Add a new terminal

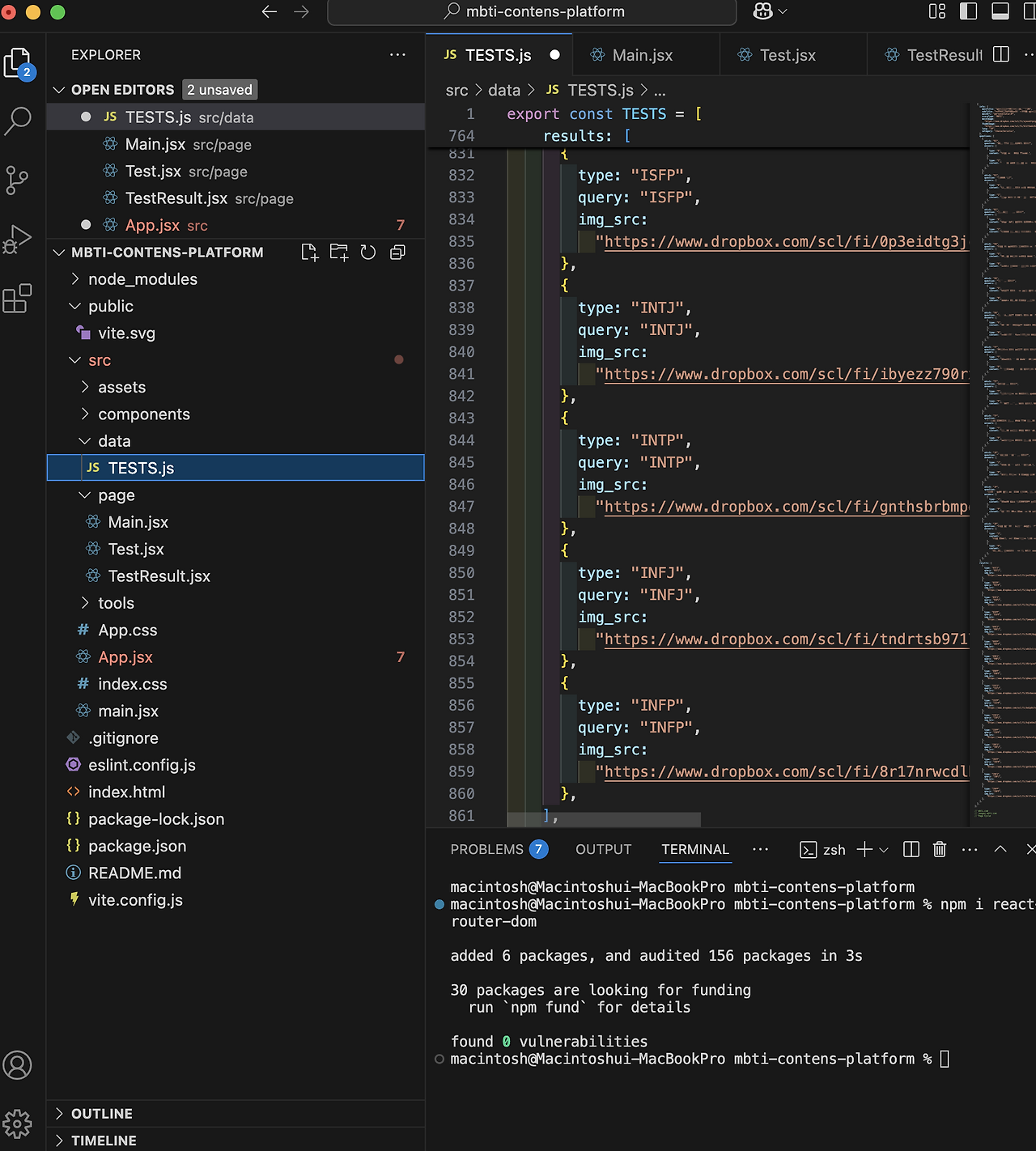click(864, 849)
